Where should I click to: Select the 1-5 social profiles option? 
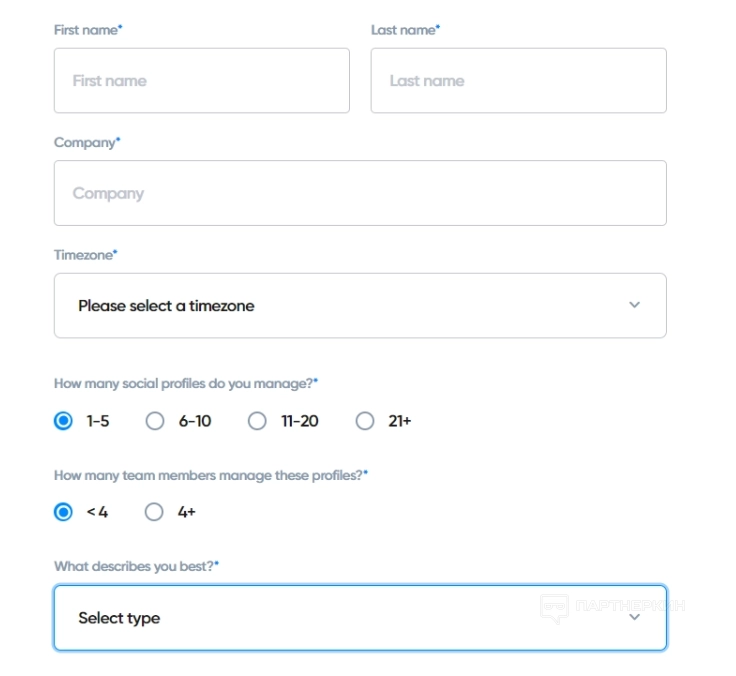pos(64,421)
